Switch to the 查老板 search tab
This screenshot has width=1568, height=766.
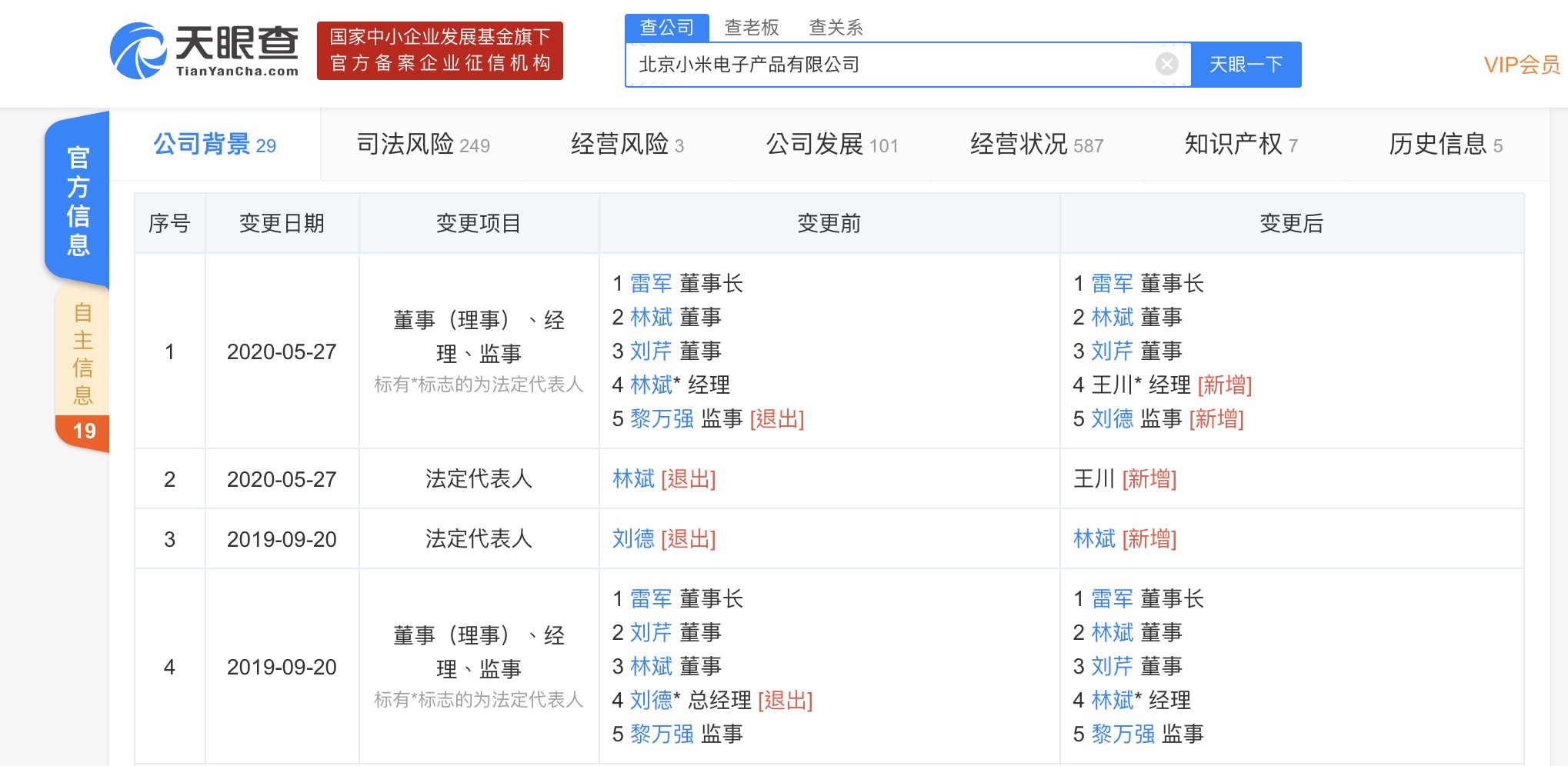coord(752,28)
